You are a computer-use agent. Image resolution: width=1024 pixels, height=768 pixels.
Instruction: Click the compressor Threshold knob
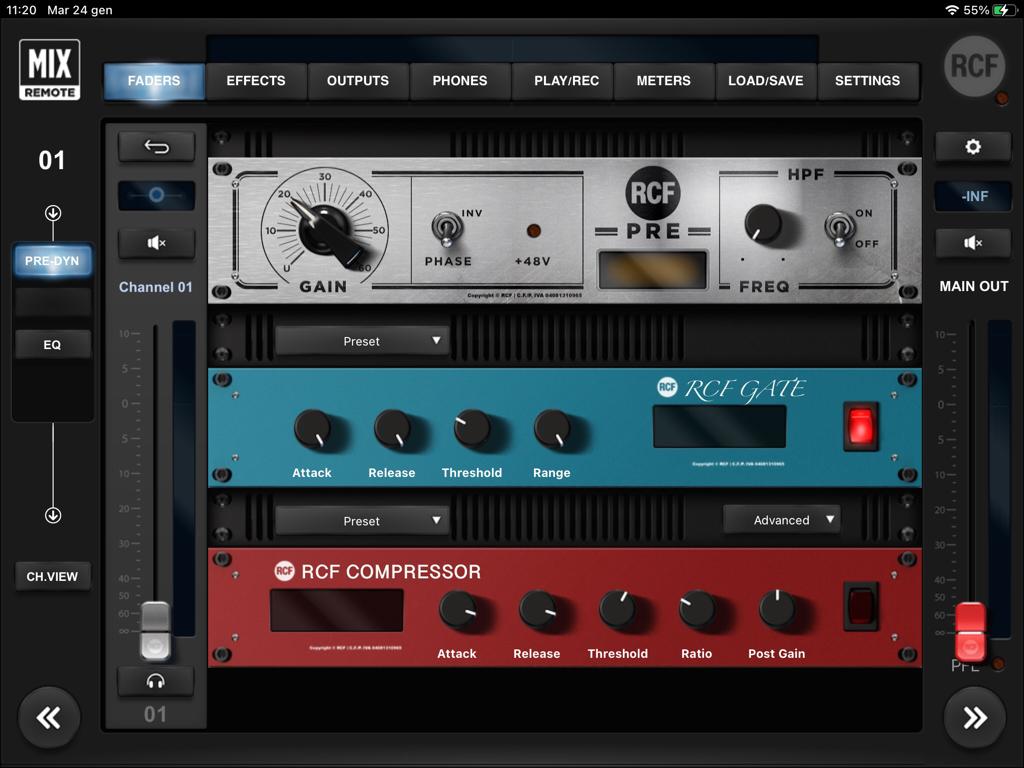618,611
